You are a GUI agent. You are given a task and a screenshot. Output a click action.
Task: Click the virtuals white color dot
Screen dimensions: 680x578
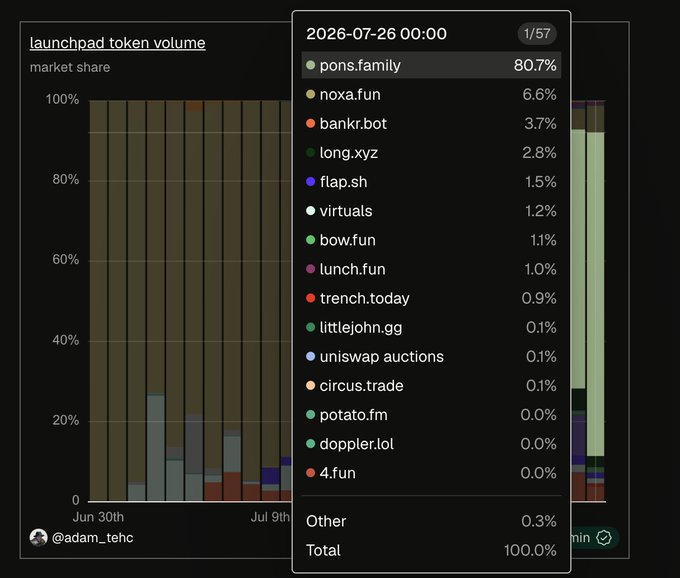click(311, 211)
